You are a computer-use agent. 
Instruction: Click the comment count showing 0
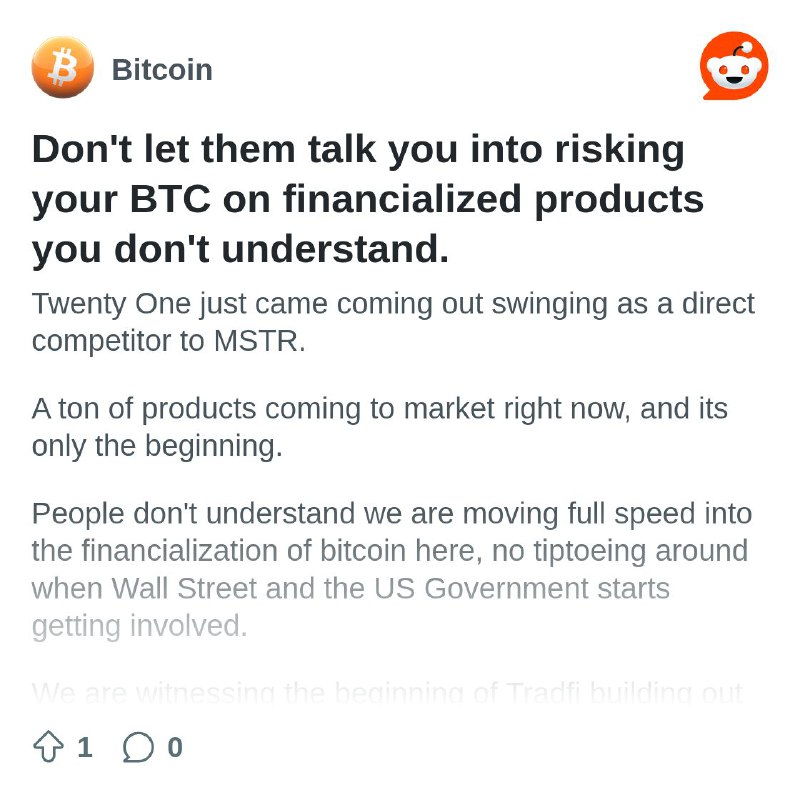point(175,747)
